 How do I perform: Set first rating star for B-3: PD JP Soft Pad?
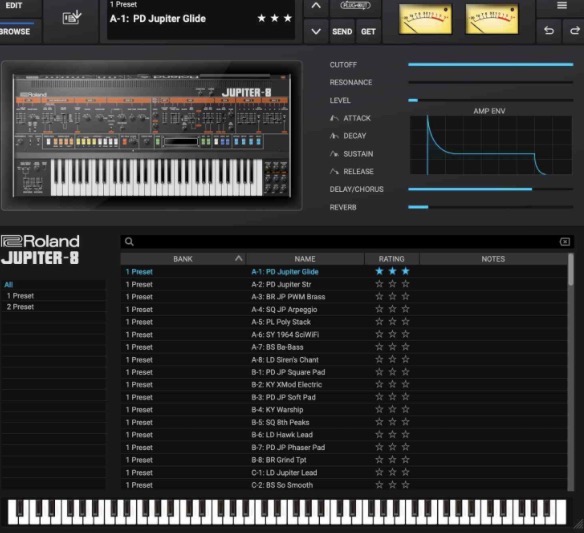(x=379, y=397)
